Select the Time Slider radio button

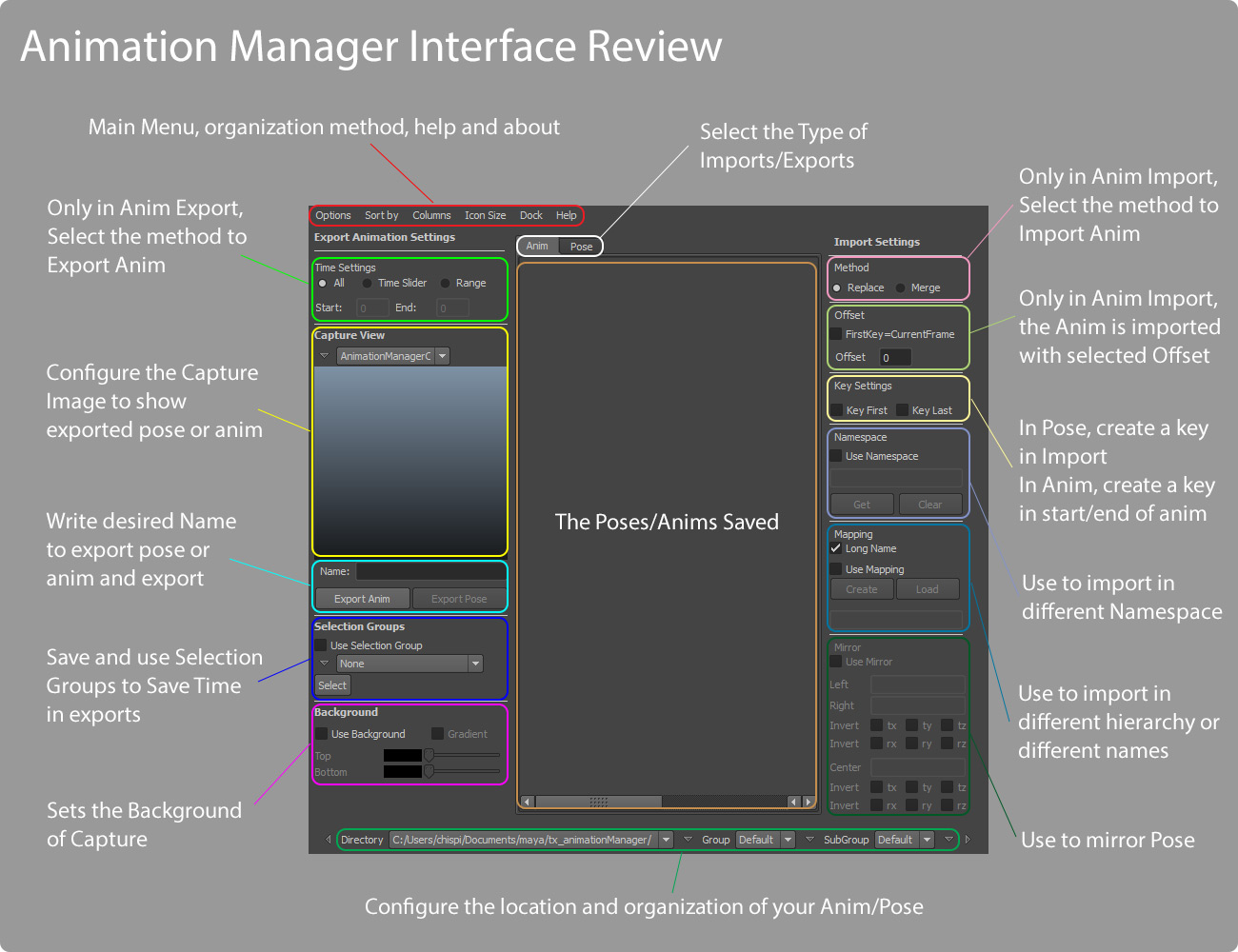pyautogui.click(x=367, y=283)
